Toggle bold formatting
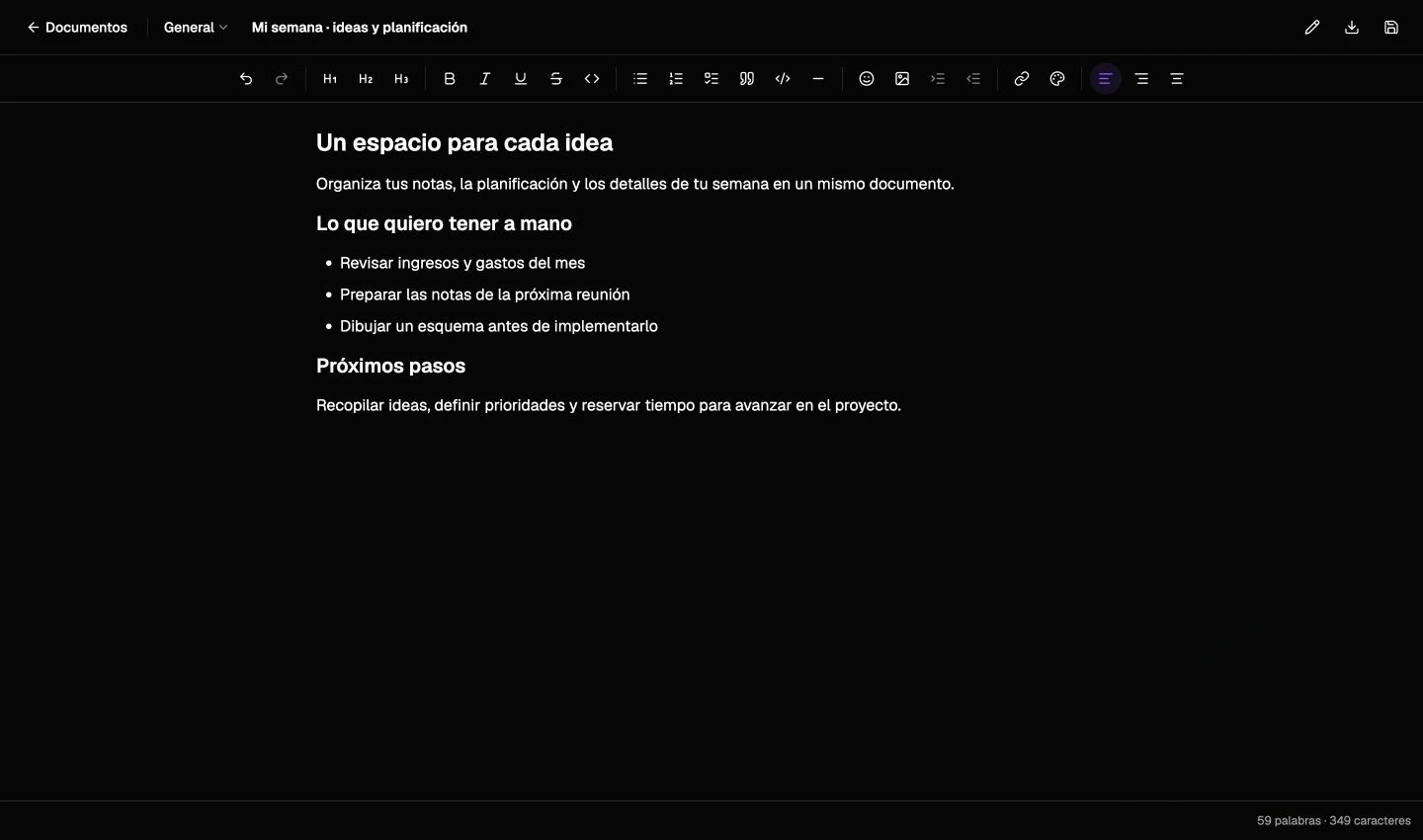This screenshot has width=1423, height=840. (450, 79)
